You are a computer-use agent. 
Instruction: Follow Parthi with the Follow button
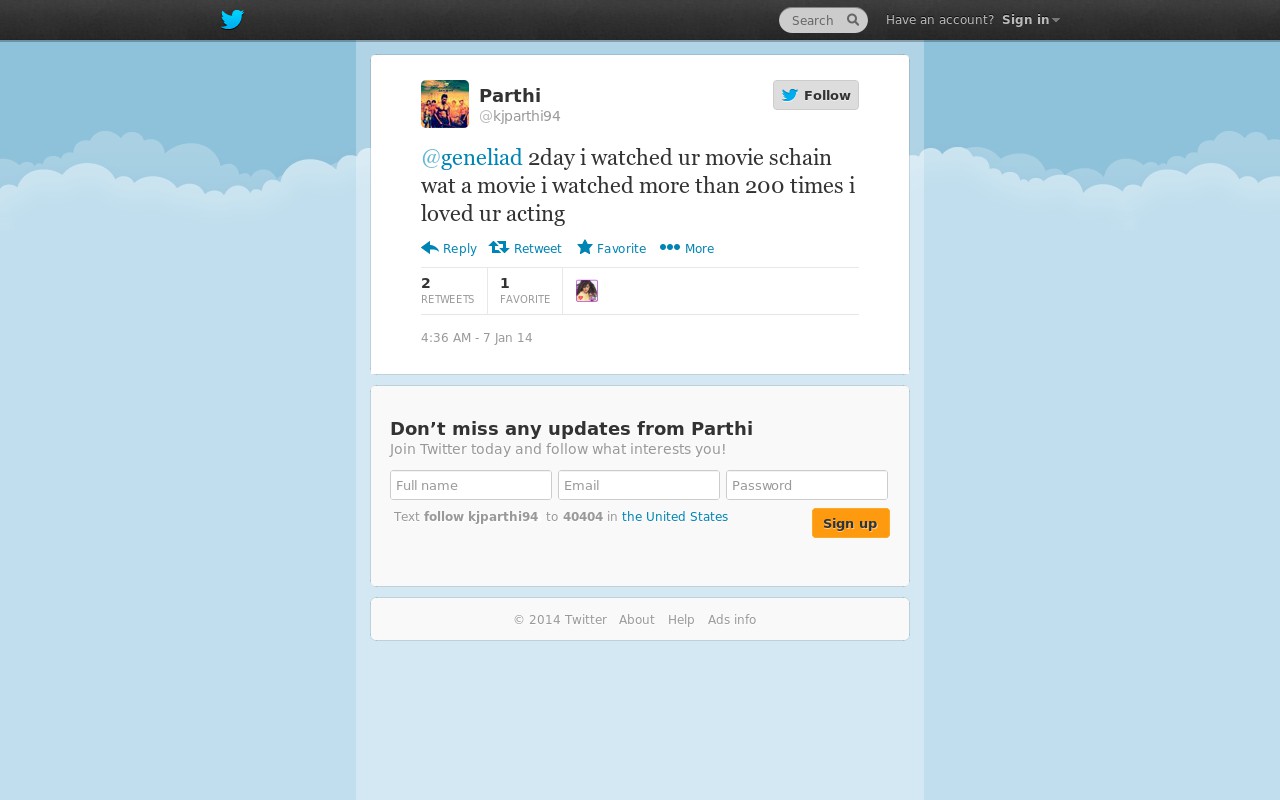coord(816,95)
